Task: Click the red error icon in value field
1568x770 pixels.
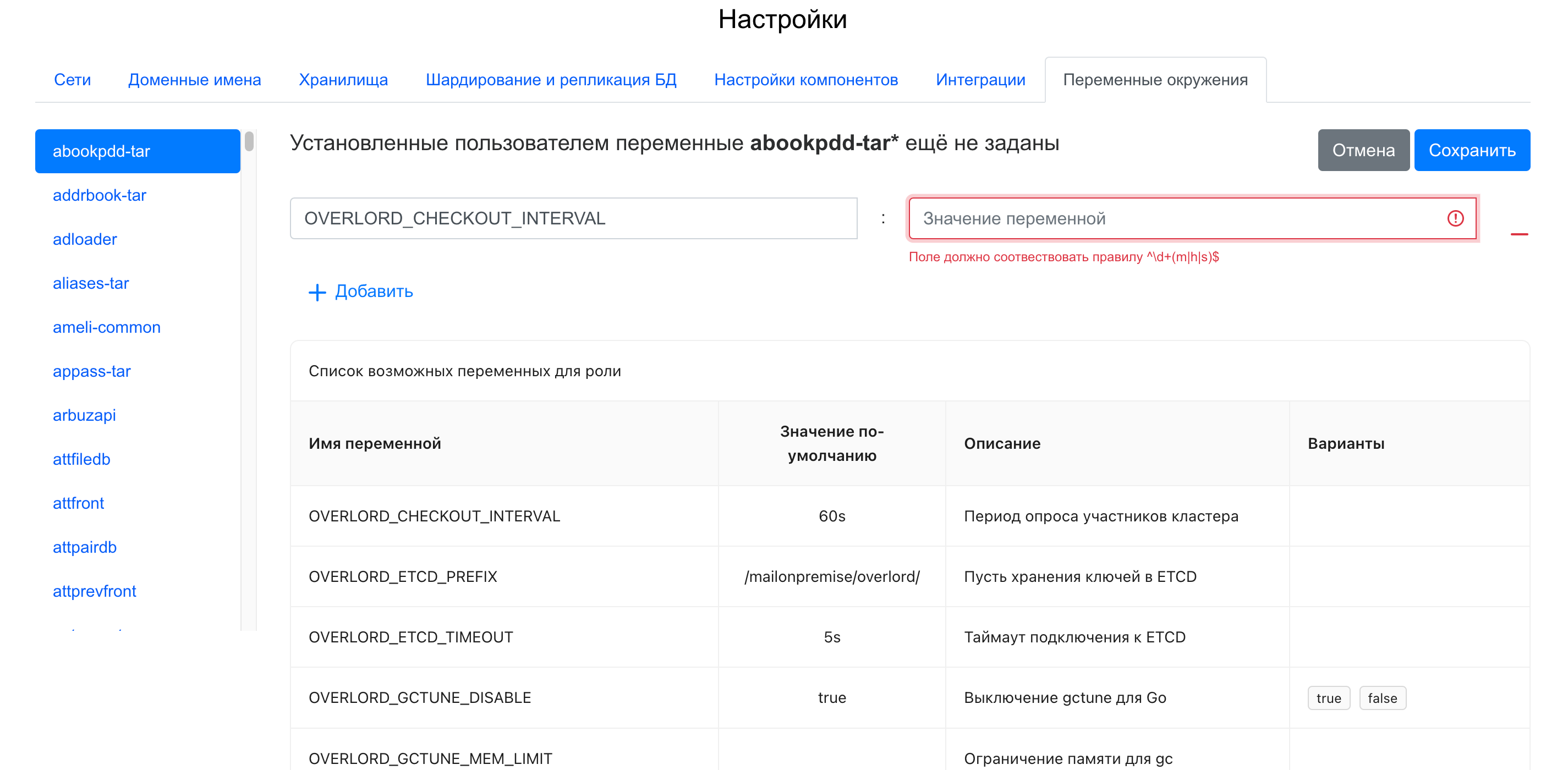Action: pos(1455,218)
